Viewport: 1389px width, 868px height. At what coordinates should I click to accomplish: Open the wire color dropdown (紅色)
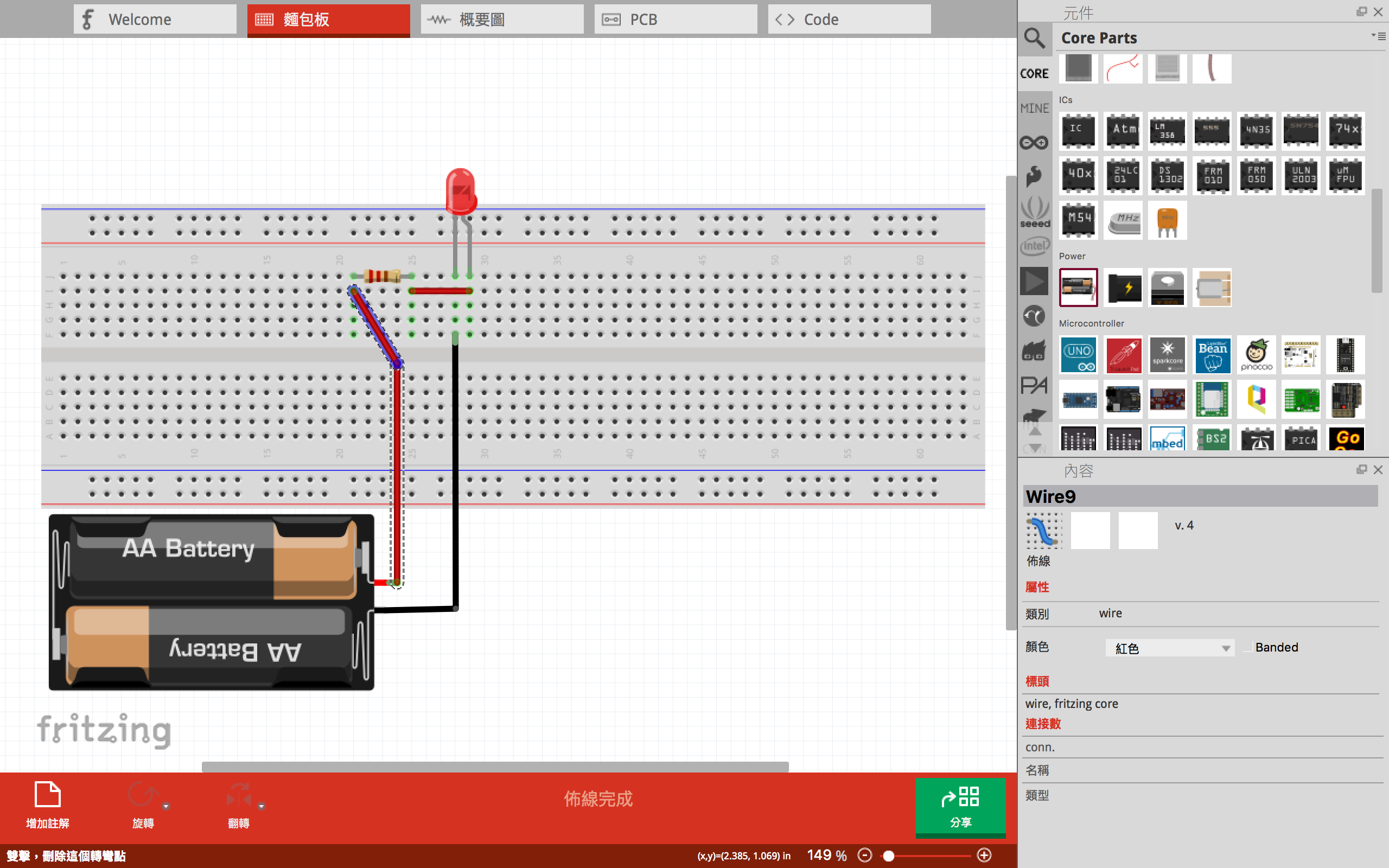coord(1170,648)
